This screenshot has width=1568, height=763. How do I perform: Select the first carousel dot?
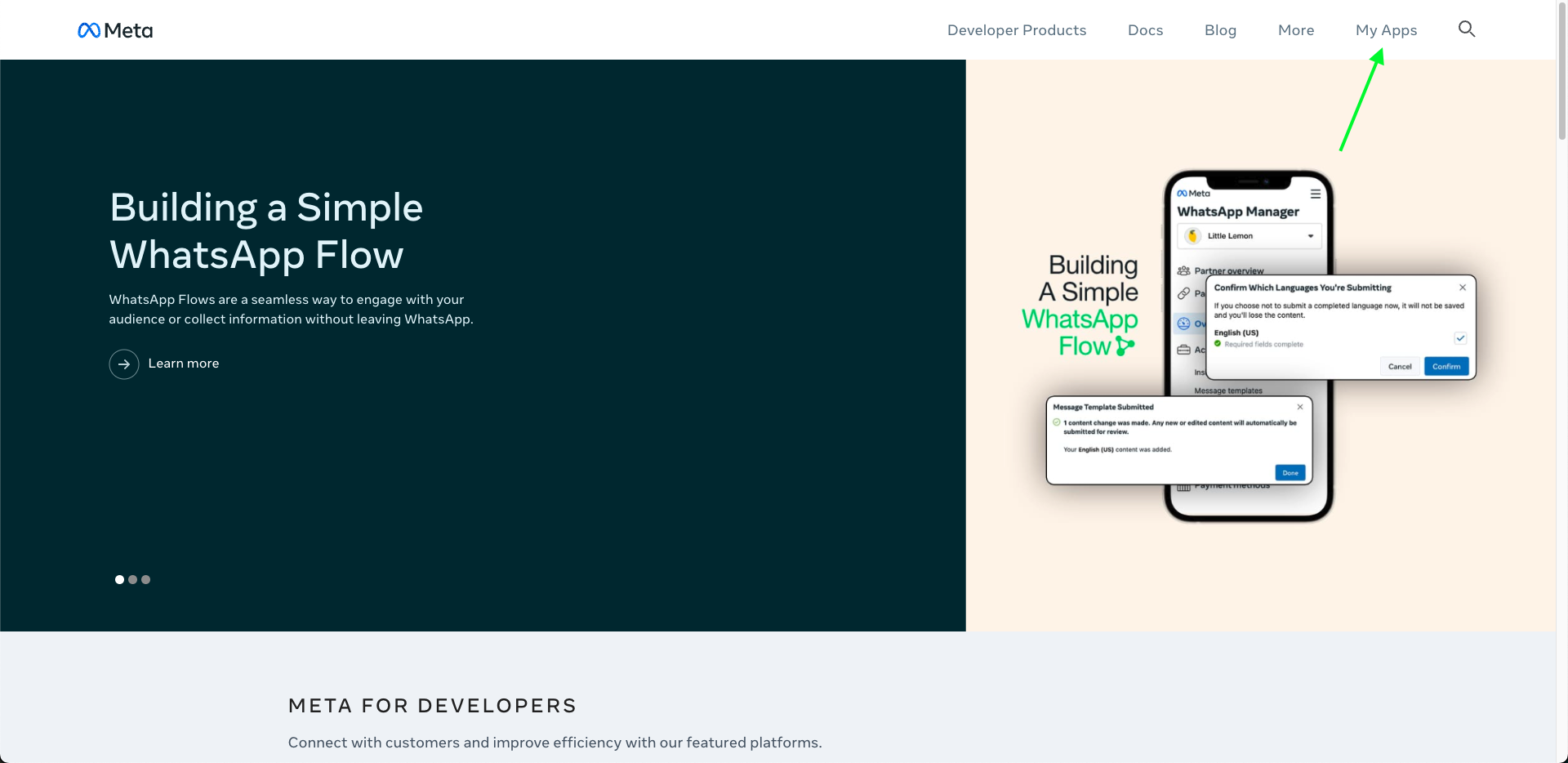point(119,579)
